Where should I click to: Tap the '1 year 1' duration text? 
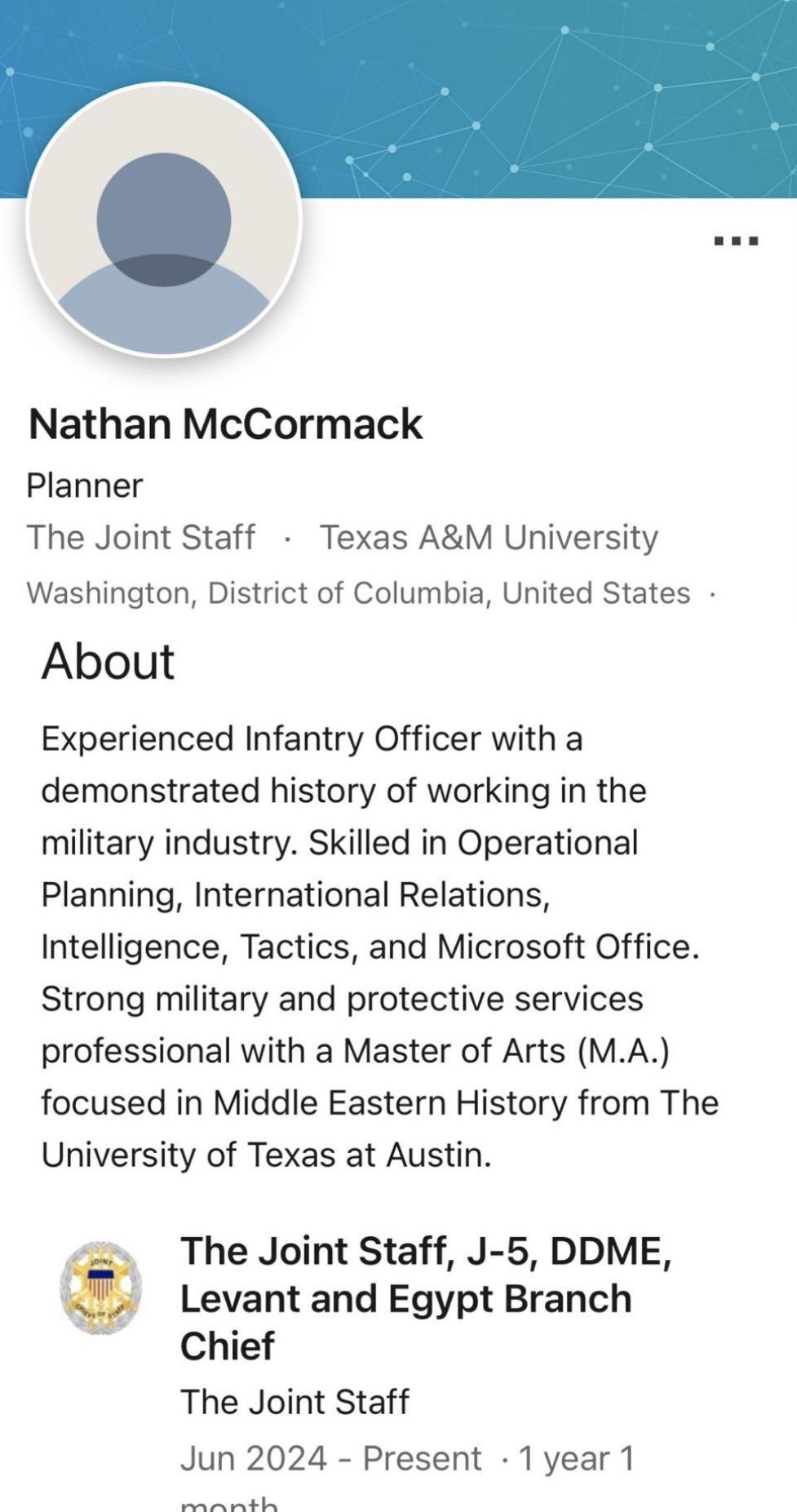(x=577, y=1458)
